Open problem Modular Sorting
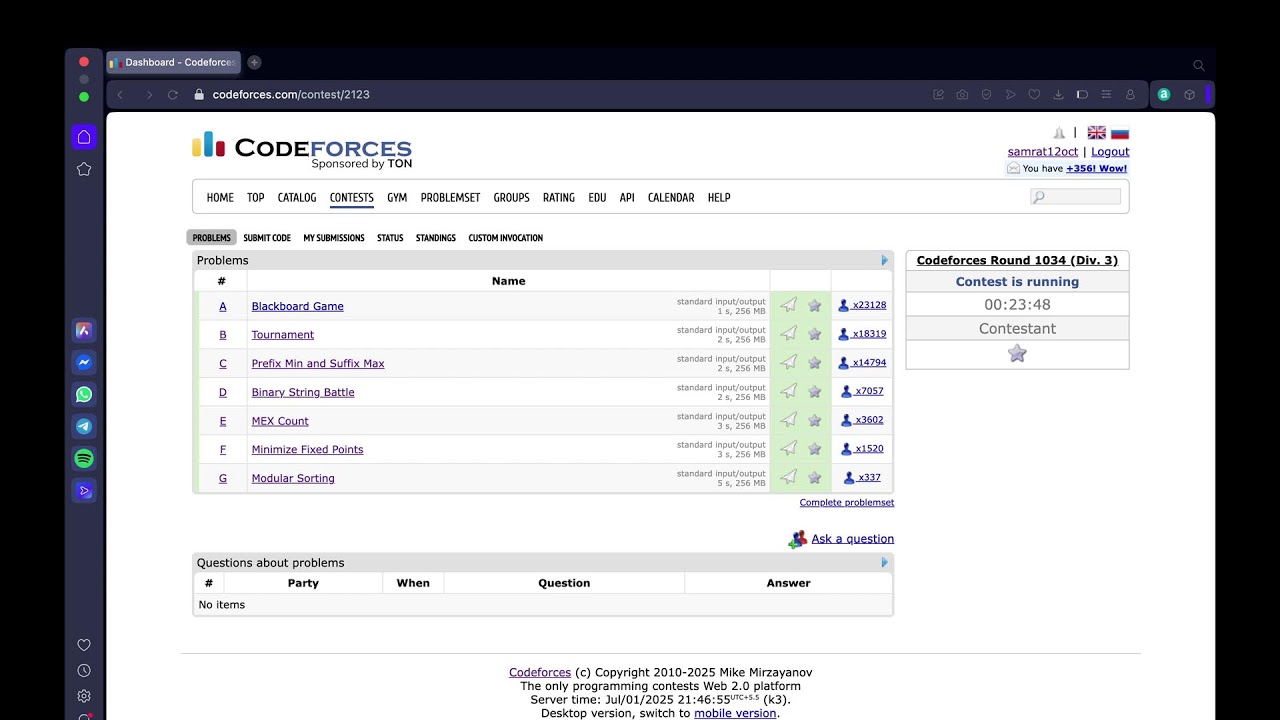The height and width of the screenshot is (720, 1280). coord(293,478)
